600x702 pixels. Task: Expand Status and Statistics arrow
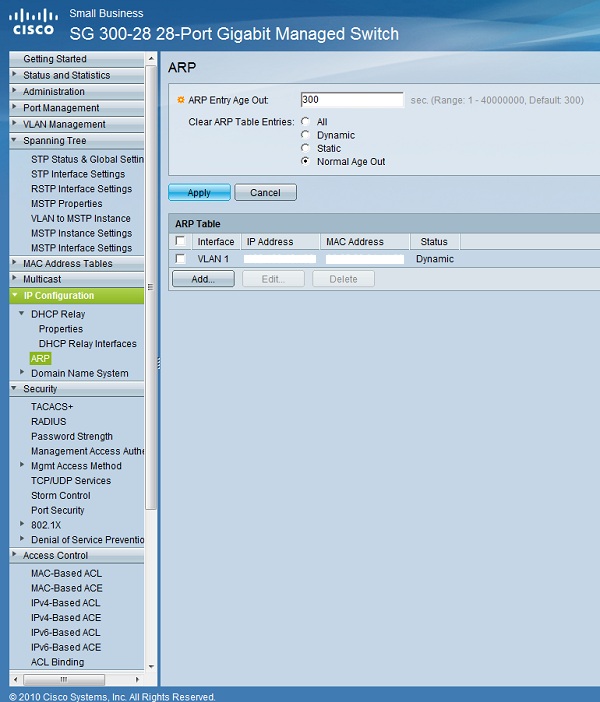14,74
